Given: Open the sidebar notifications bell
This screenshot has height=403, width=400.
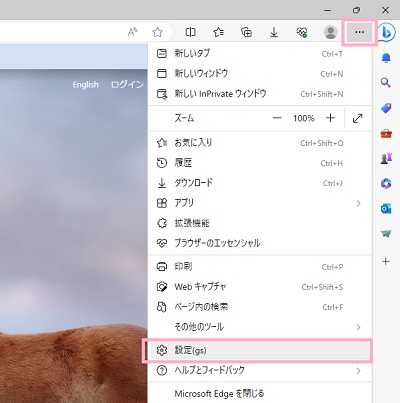Looking at the screenshot, I should pos(386,58).
